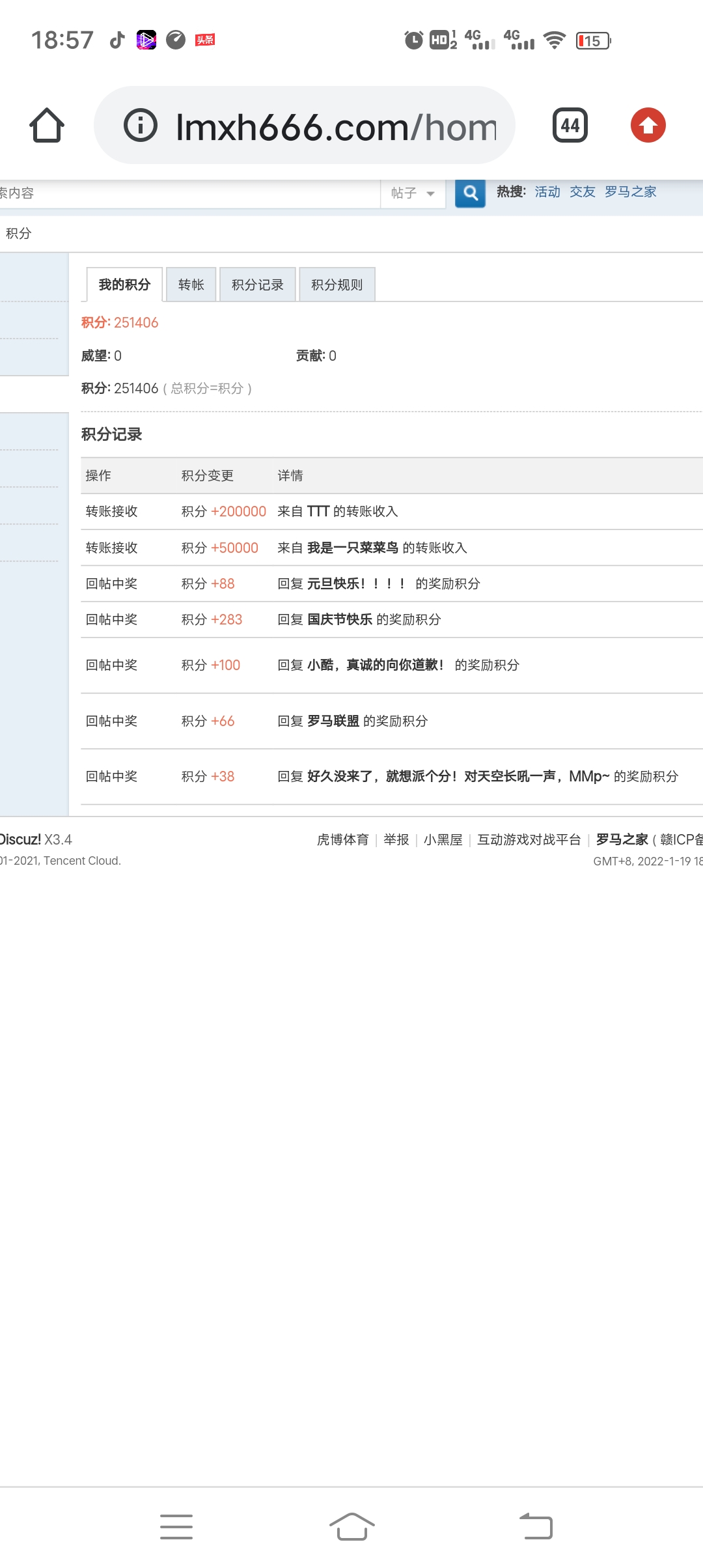Open the 44 tabs switcher

pyautogui.click(x=570, y=125)
